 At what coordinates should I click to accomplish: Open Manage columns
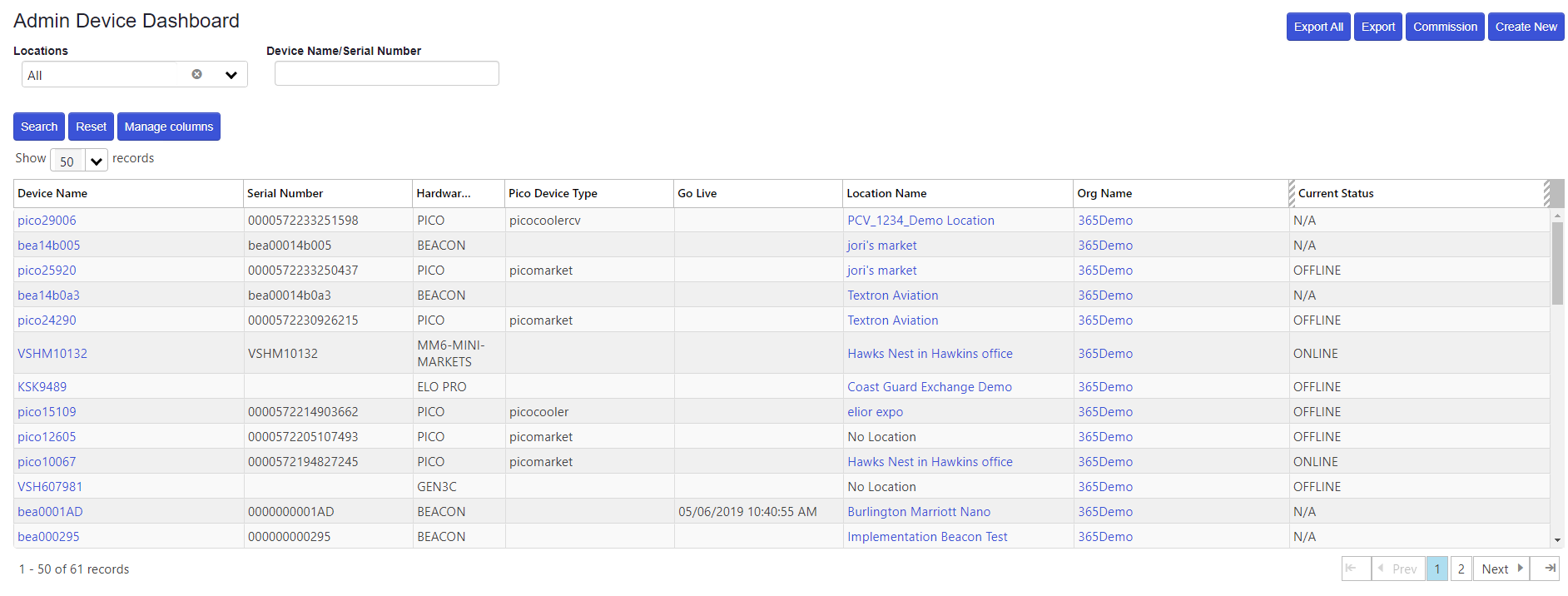coord(168,127)
